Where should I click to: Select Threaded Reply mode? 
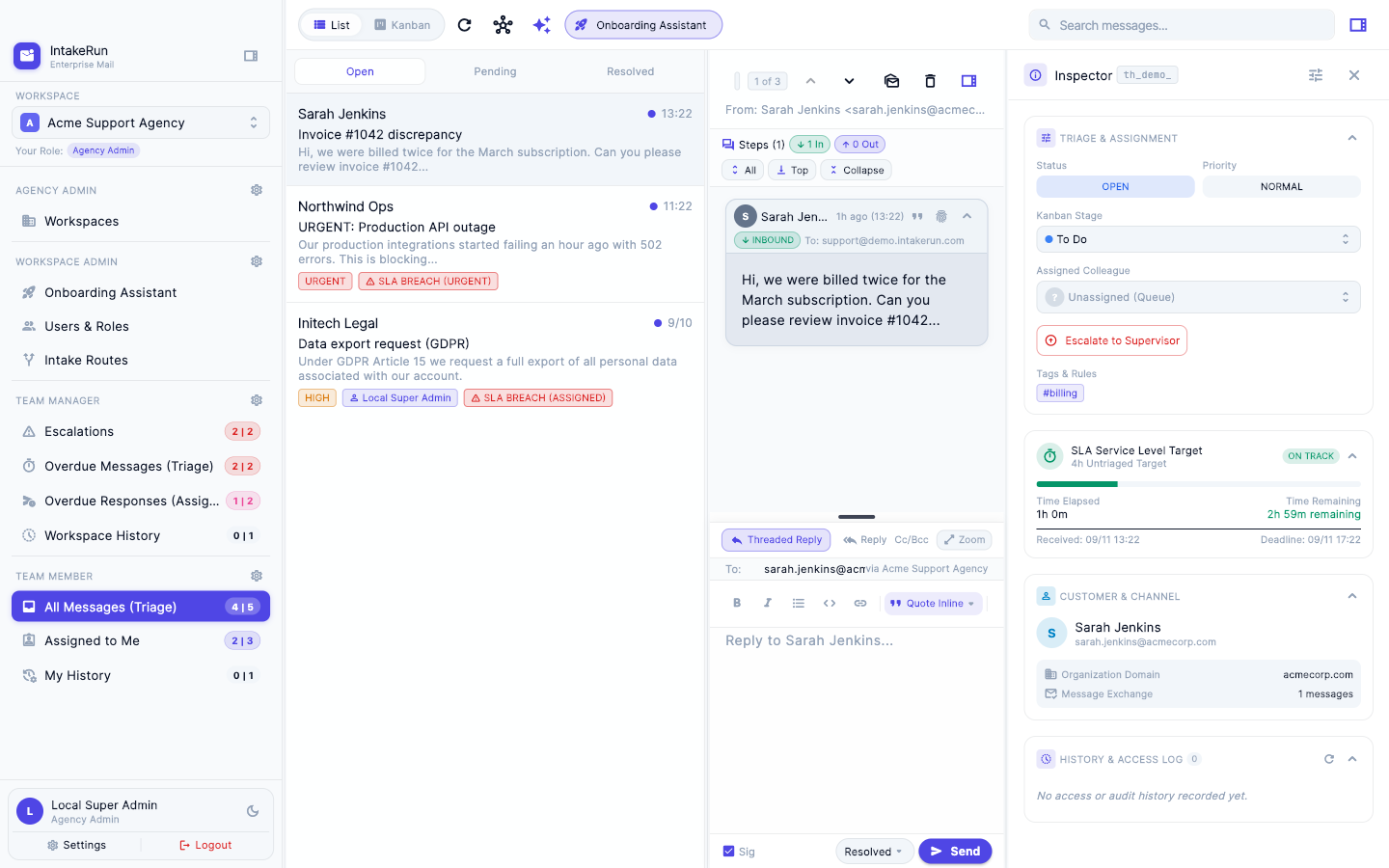pyautogui.click(x=776, y=540)
